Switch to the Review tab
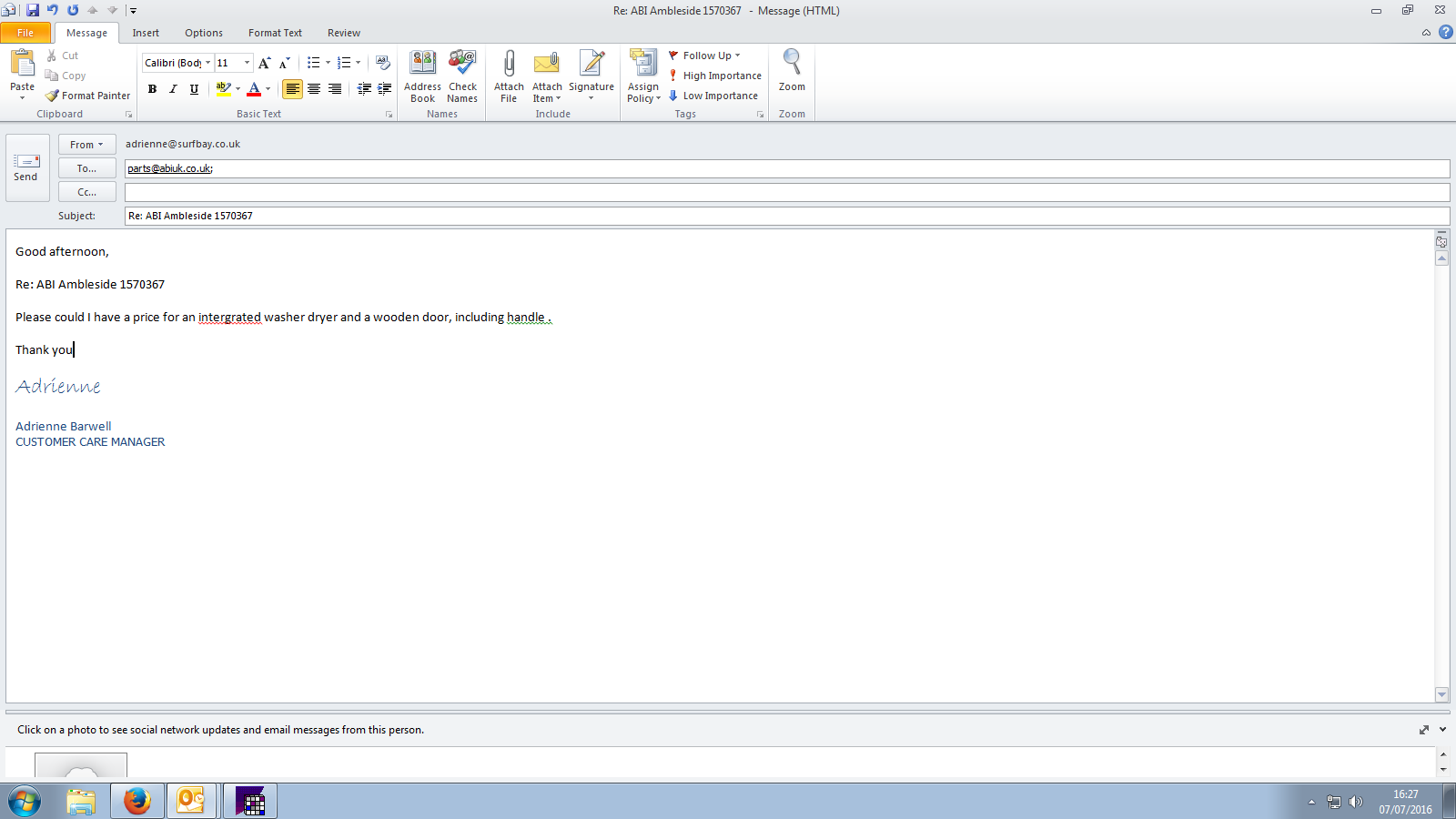1456x819 pixels. (344, 33)
